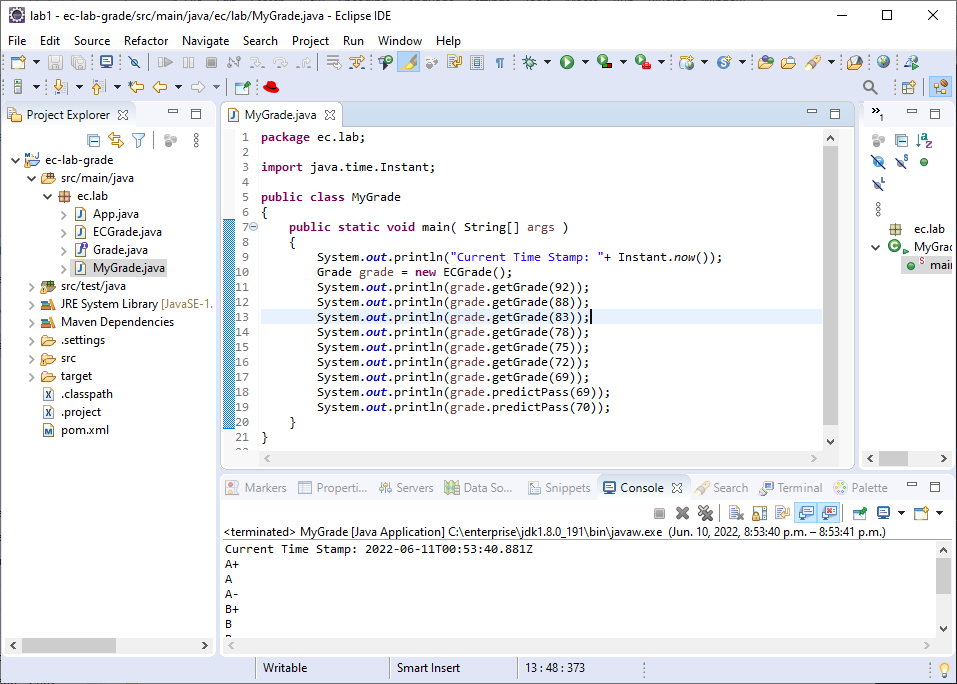
Task: Click the Next Annotation arrow icon
Action: click(59, 87)
